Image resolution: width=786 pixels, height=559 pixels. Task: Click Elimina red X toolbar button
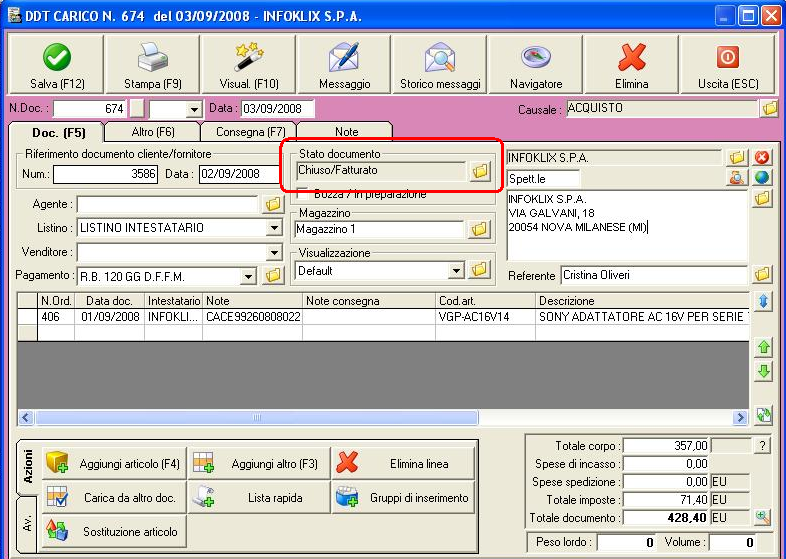[x=632, y=64]
